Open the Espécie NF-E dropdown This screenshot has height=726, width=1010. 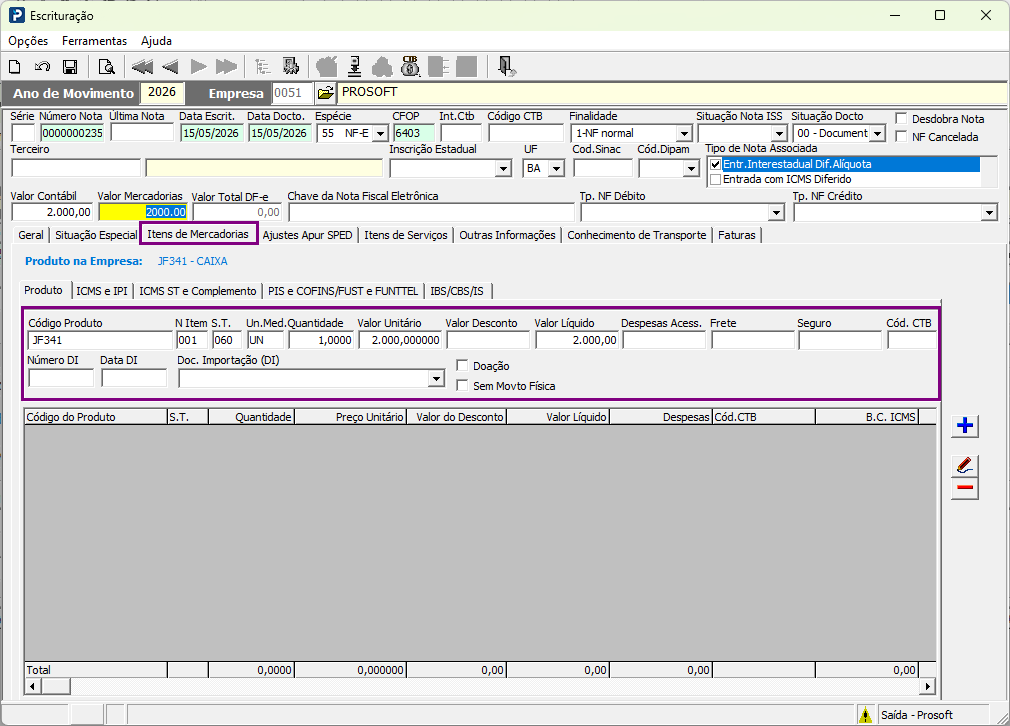pos(381,134)
